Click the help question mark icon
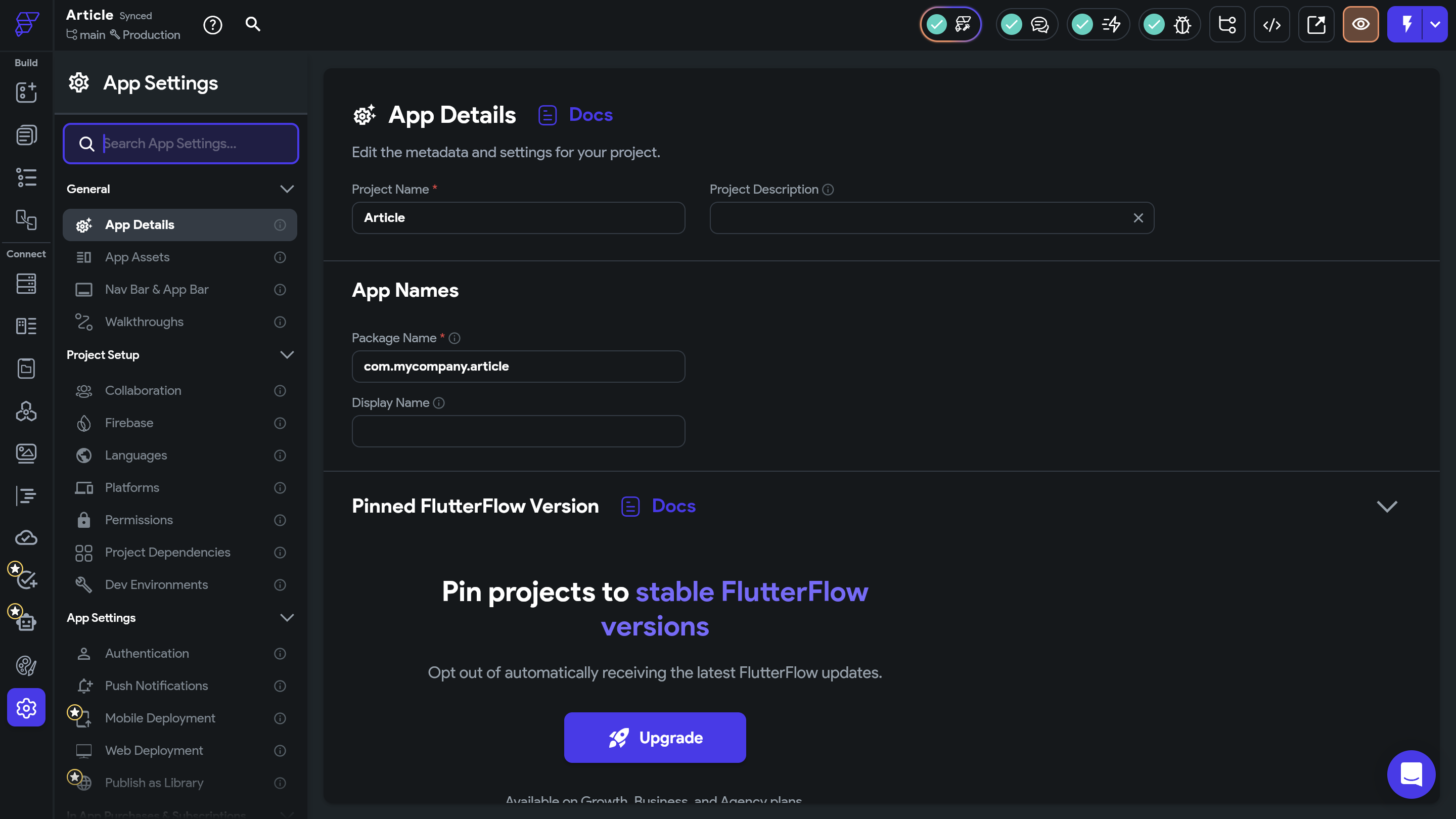The height and width of the screenshot is (819, 1456). click(212, 25)
